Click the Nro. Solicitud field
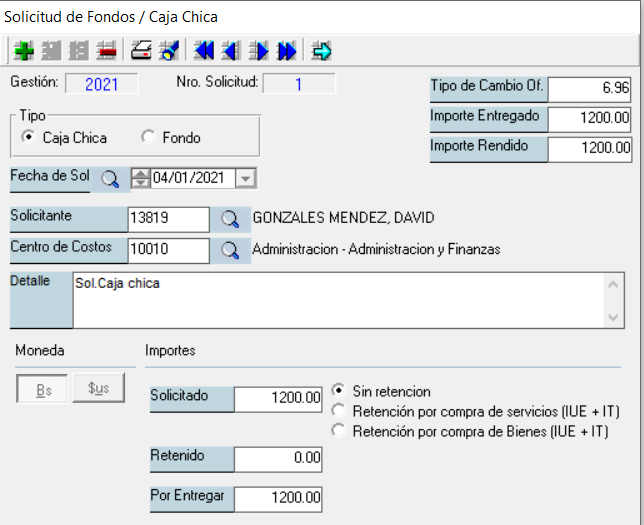 pyautogui.click(x=299, y=84)
